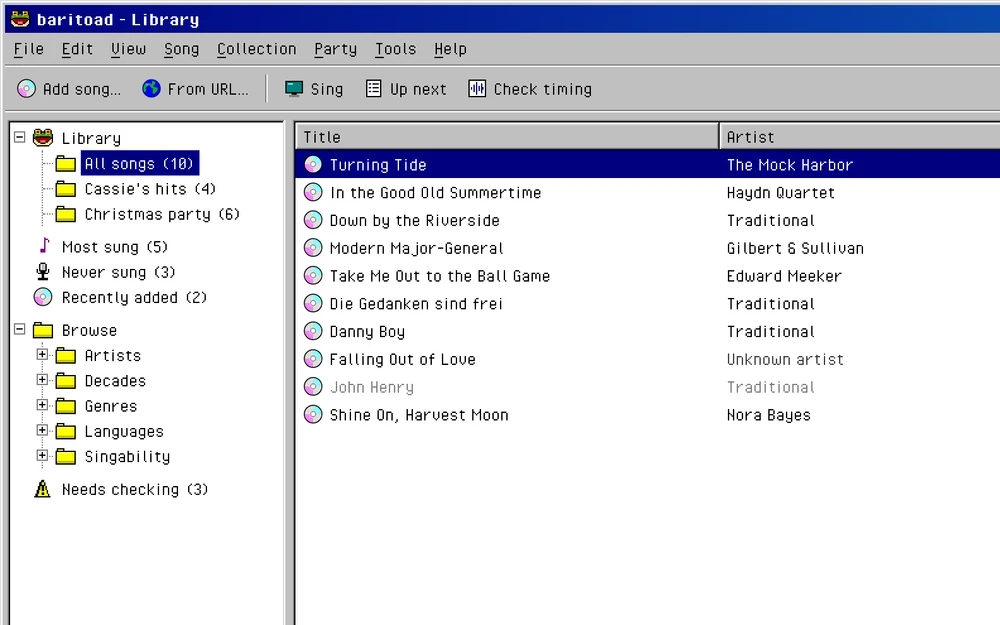The width and height of the screenshot is (1000, 625).
Task: Sort songs by the Artist column header
Action: 860,136
